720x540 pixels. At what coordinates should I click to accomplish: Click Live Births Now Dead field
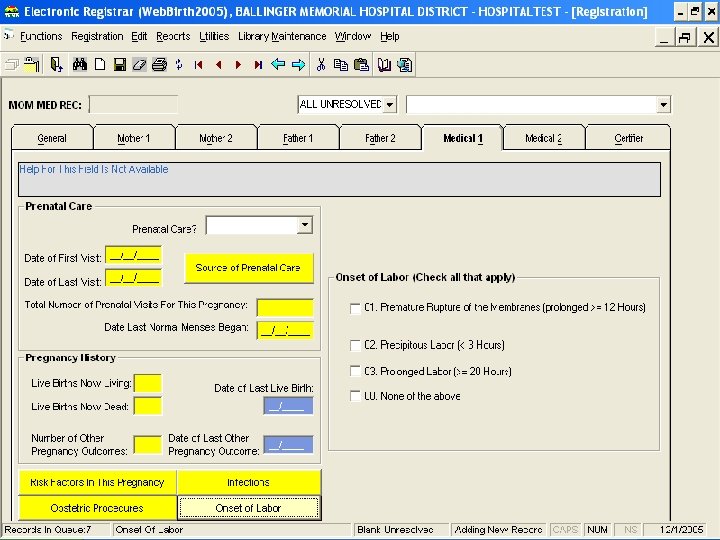(147, 406)
